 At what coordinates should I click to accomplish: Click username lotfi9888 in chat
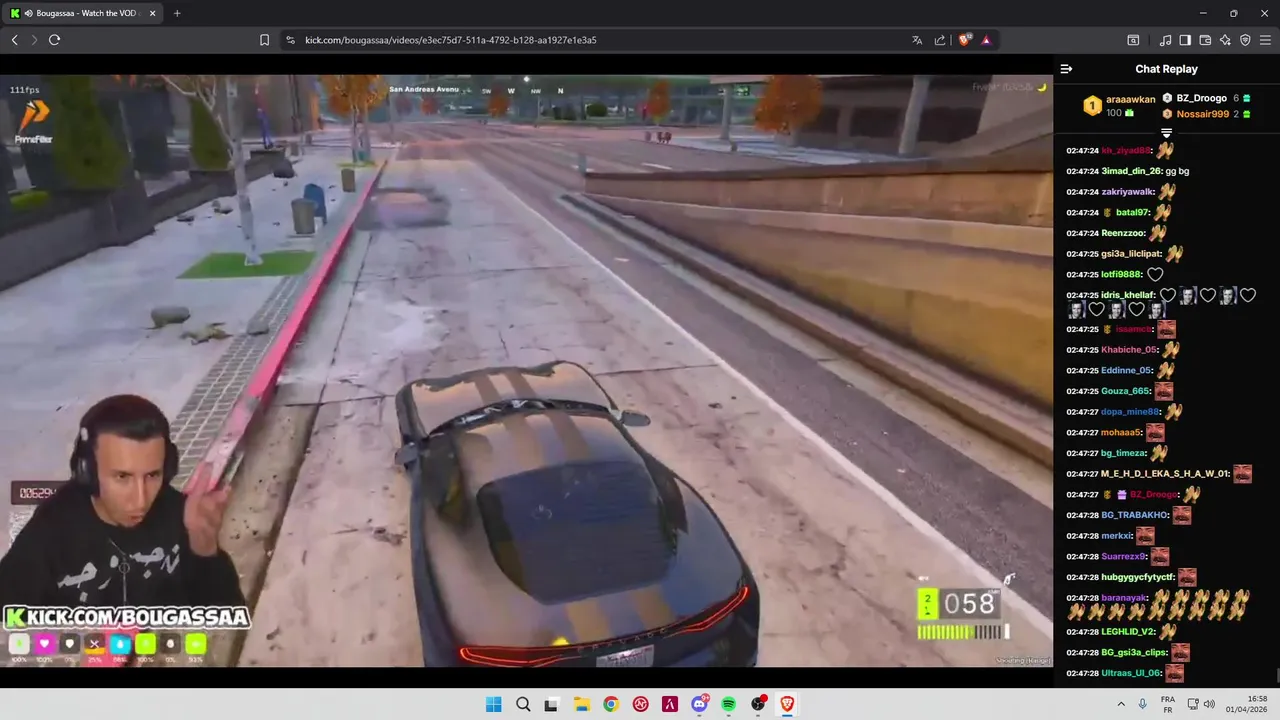click(x=1121, y=274)
